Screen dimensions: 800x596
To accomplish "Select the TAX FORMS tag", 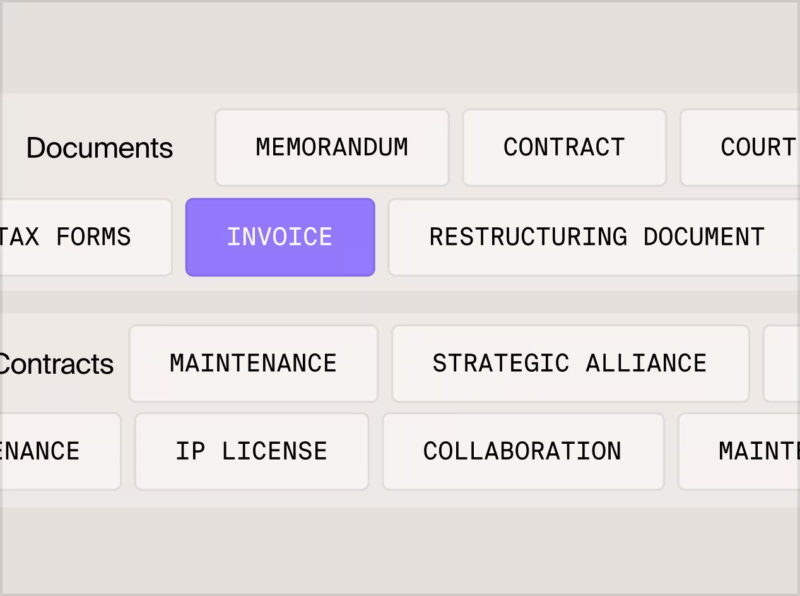I will [85, 238].
